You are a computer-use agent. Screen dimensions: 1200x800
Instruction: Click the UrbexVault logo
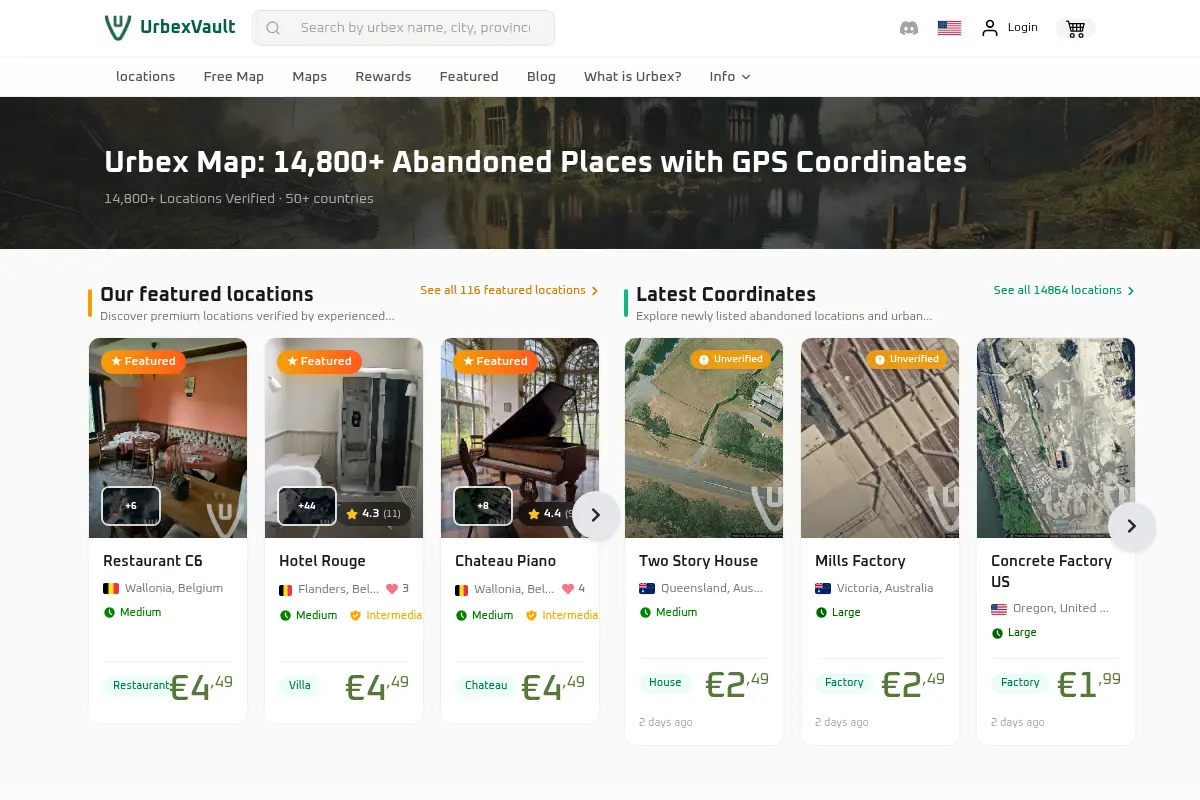(170, 27)
